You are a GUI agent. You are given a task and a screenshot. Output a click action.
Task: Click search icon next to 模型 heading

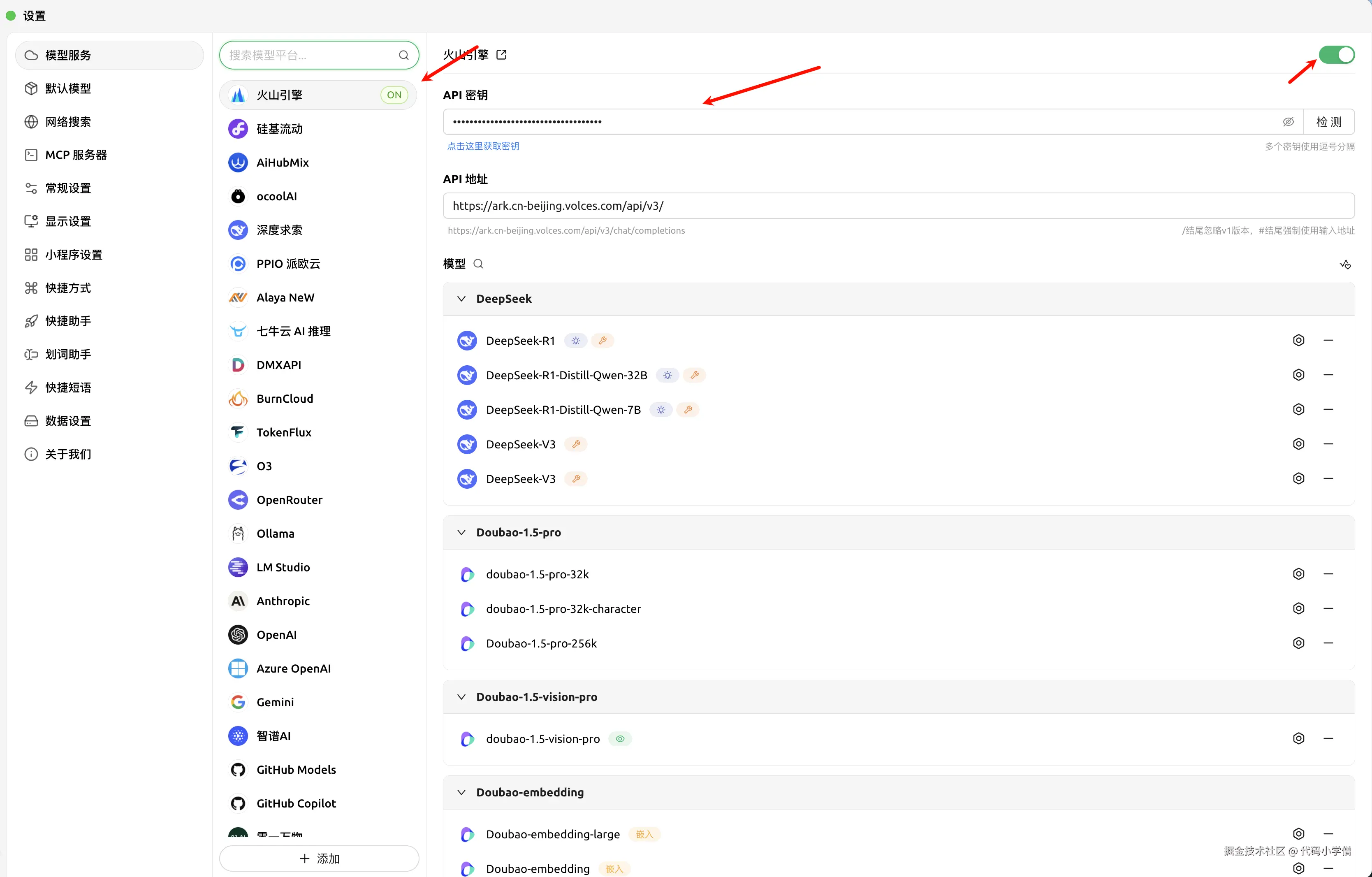pyautogui.click(x=478, y=264)
